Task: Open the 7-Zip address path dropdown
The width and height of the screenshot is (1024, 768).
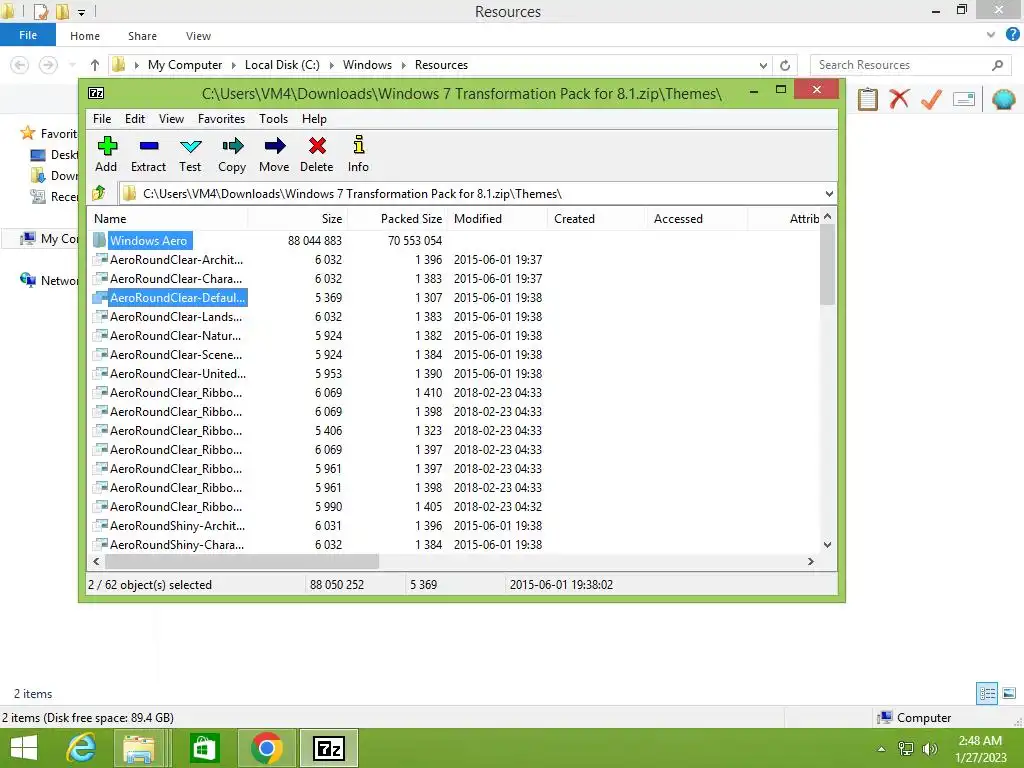Action: [829, 193]
